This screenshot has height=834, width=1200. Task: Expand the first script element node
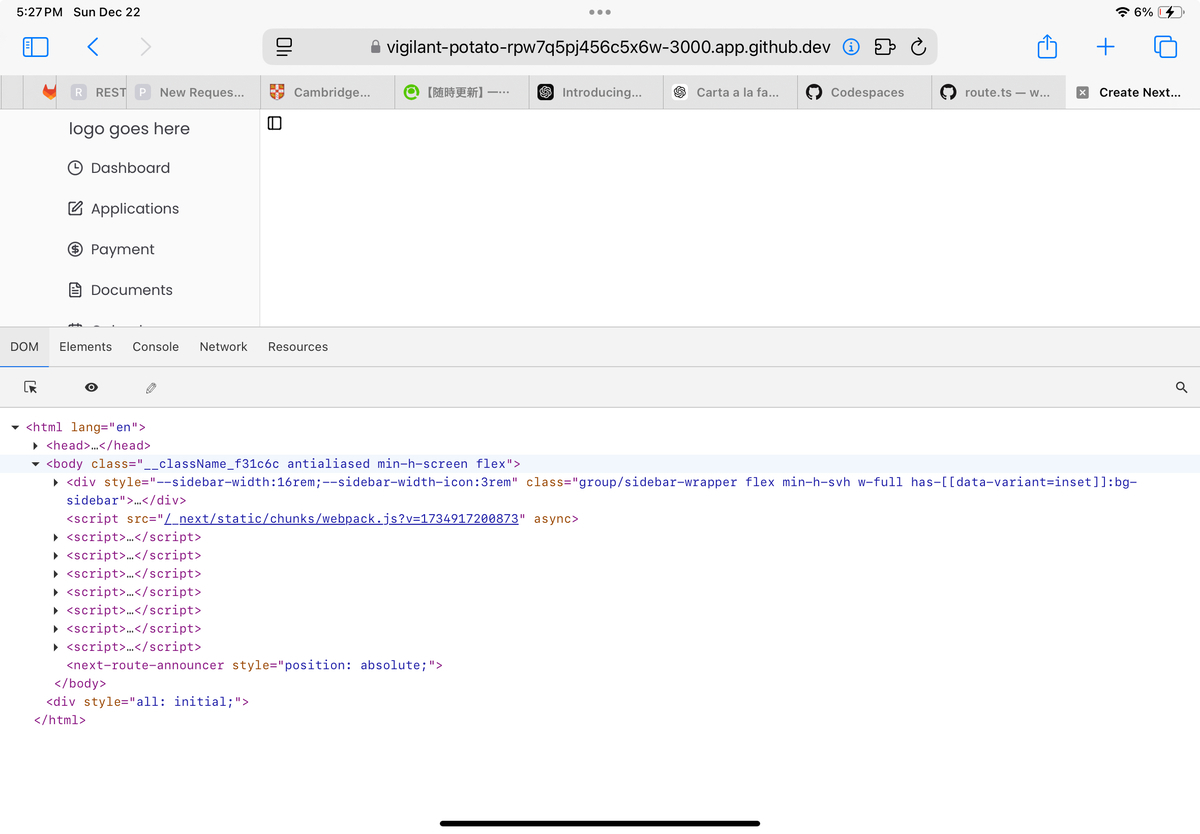point(56,537)
